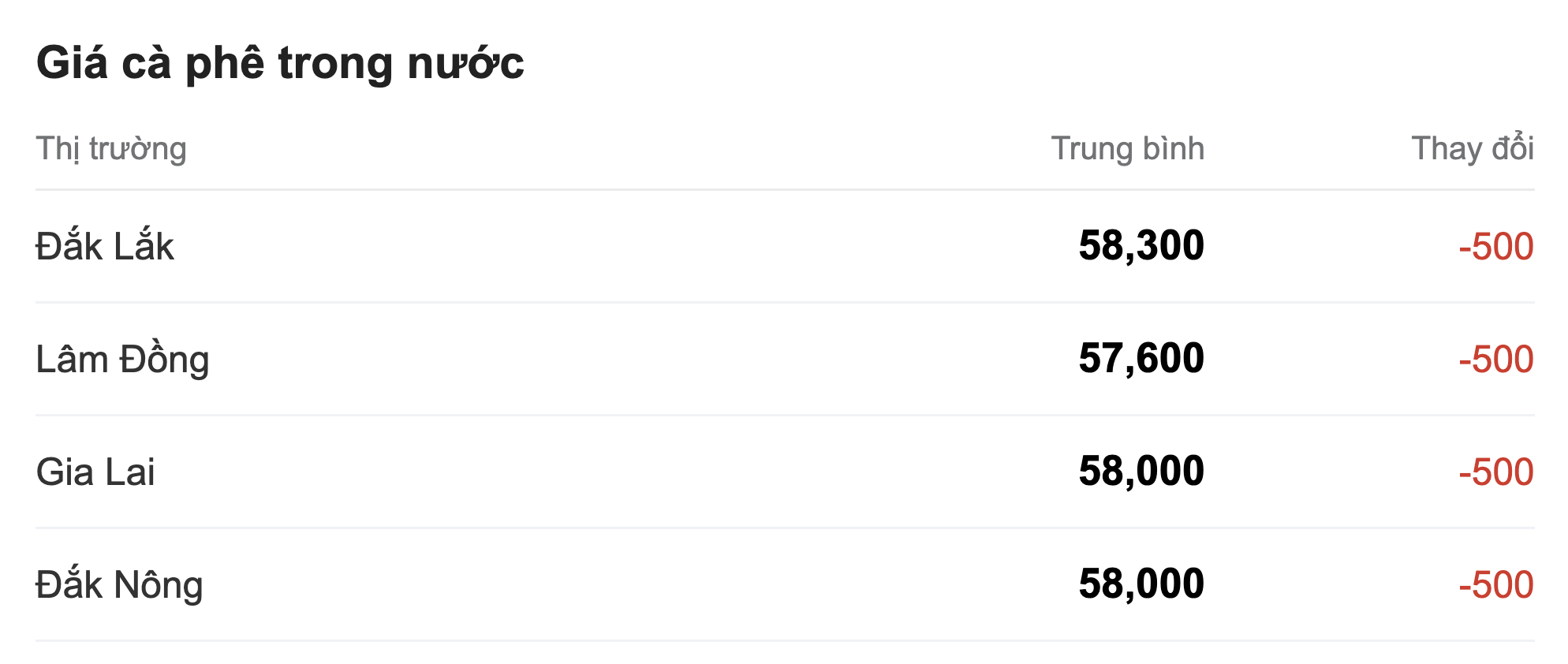Select the -500 change for Lâm Đồng
The height and width of the screenshot is (664, 1568).
click(x=1495, y=360)
